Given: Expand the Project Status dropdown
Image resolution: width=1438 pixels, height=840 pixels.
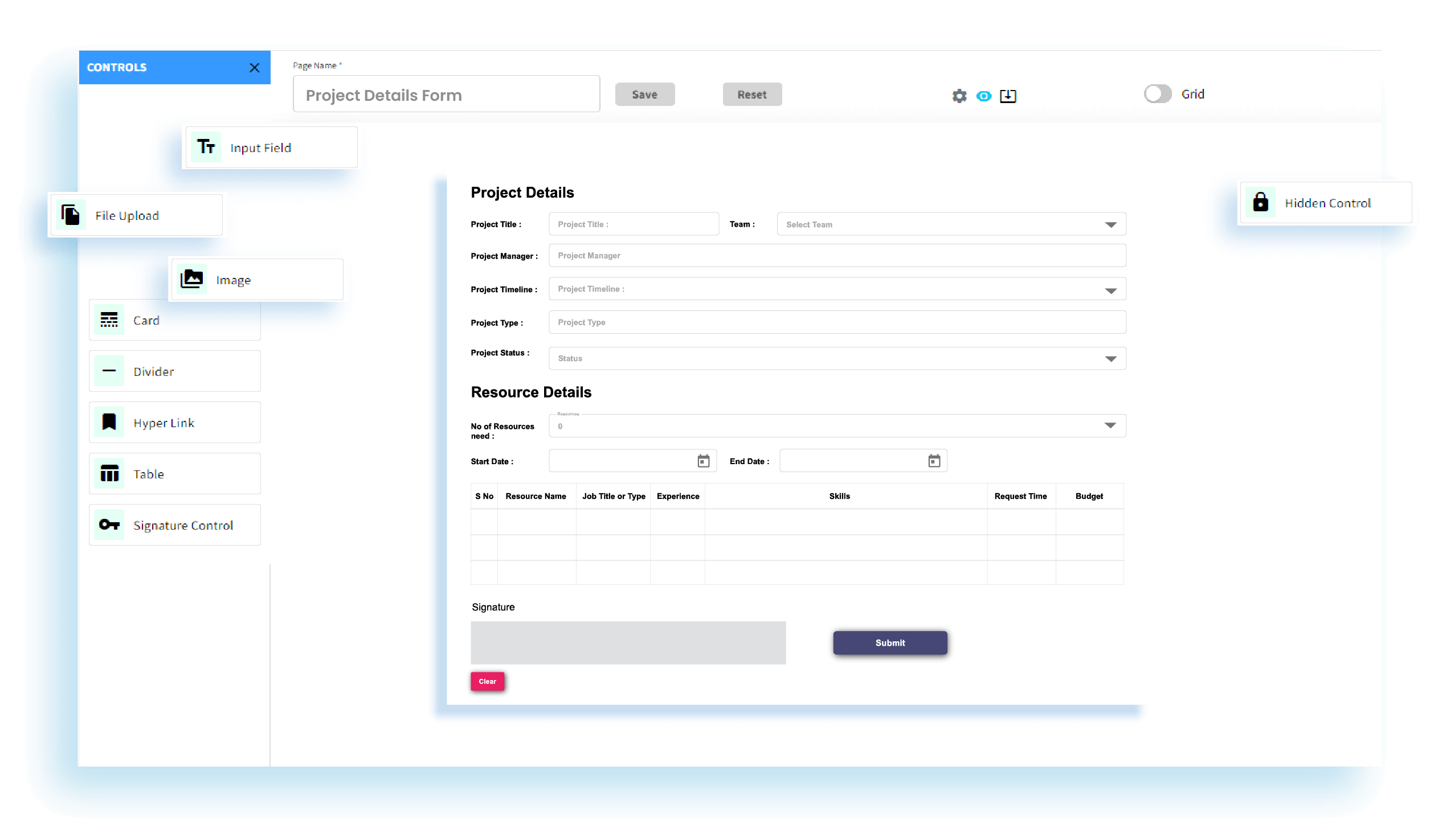Looking at the screenshot, I should coord(1110,358).
